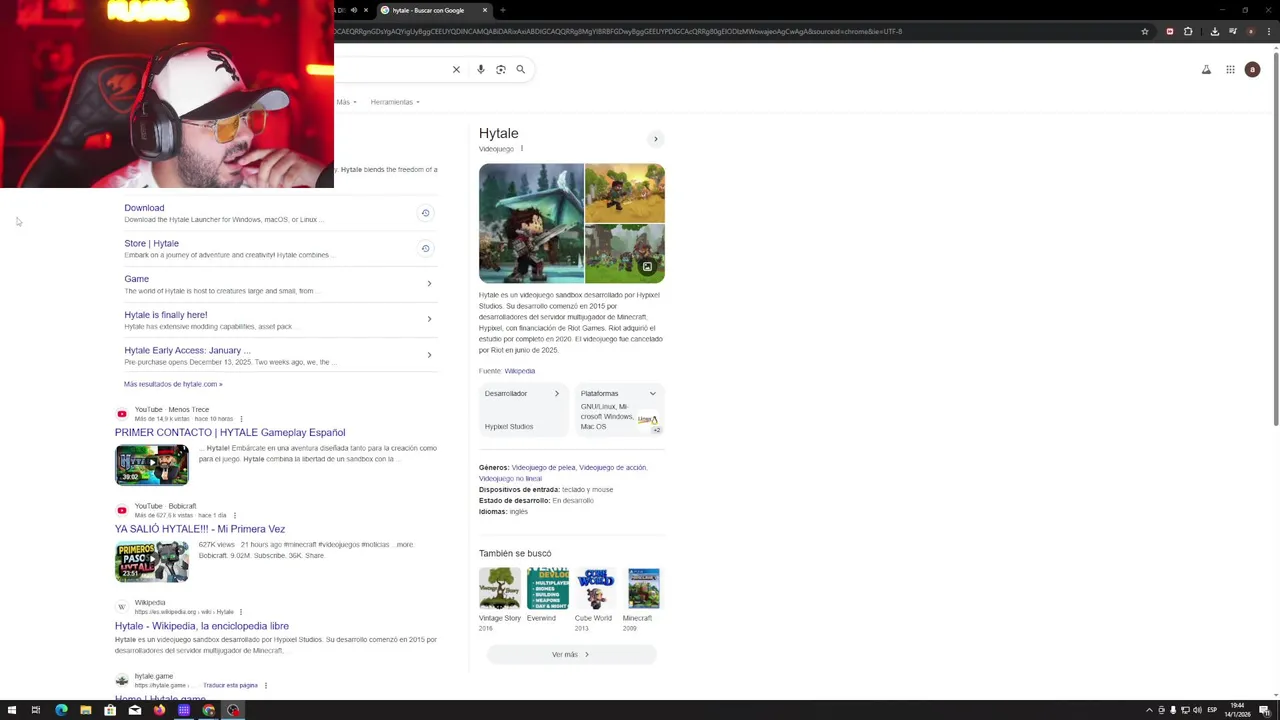The width and height of the screenshot is (1280, 720).
Task: Select Everwind in También se buscó
Action: pyautogui.click(x=547, y=596)
